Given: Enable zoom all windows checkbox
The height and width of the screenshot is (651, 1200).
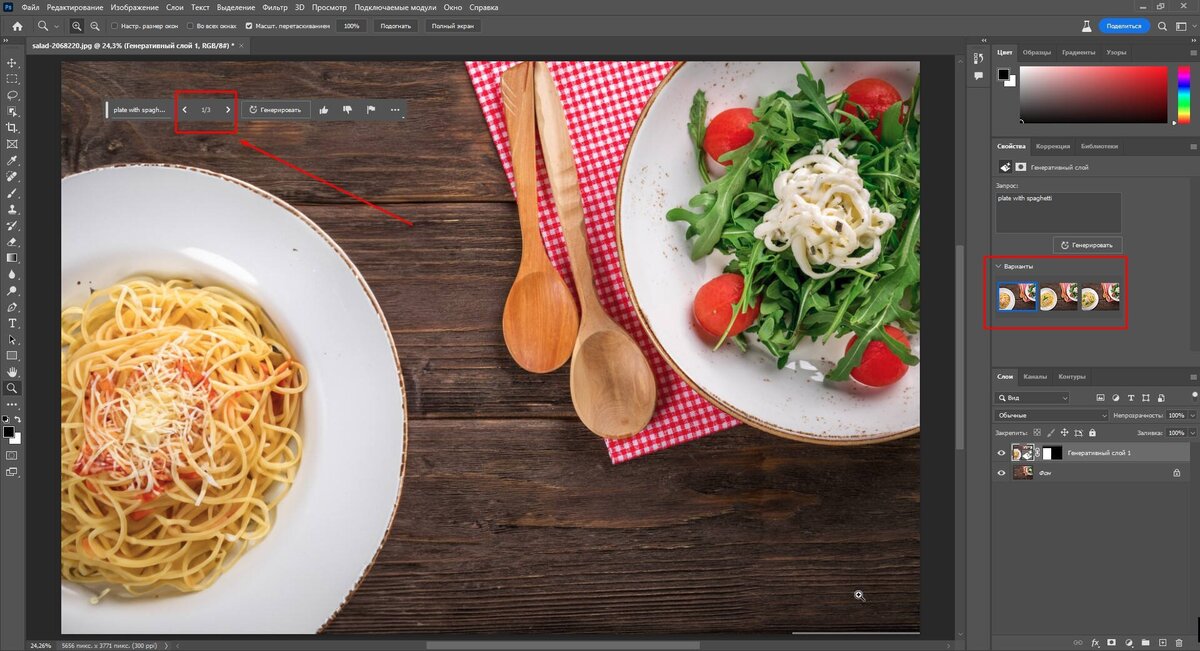Looking at the screenshot, I should pyautogui.click(x=190, y=25).
